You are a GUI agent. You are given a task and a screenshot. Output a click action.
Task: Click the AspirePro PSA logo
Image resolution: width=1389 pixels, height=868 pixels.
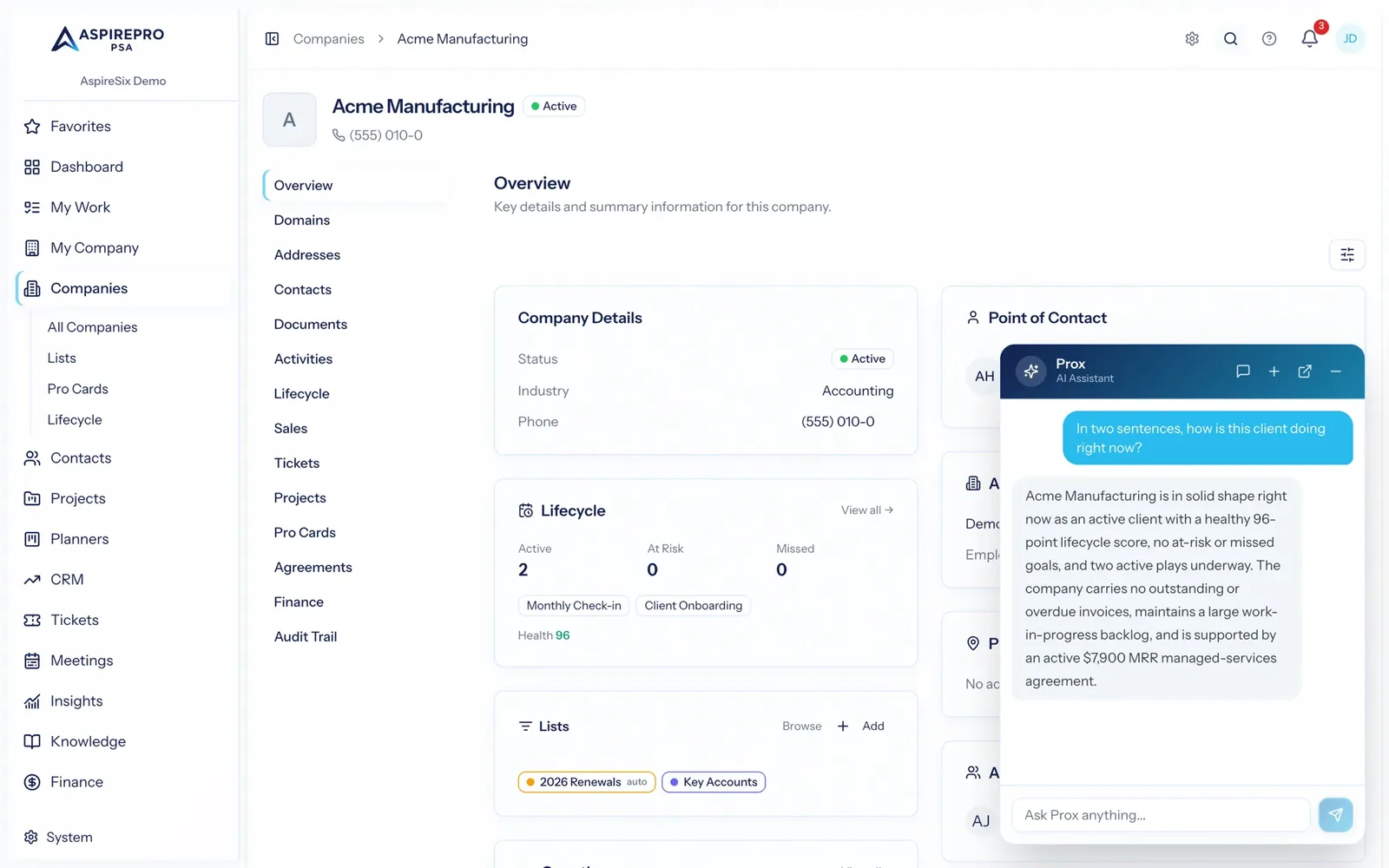[109, 38]
